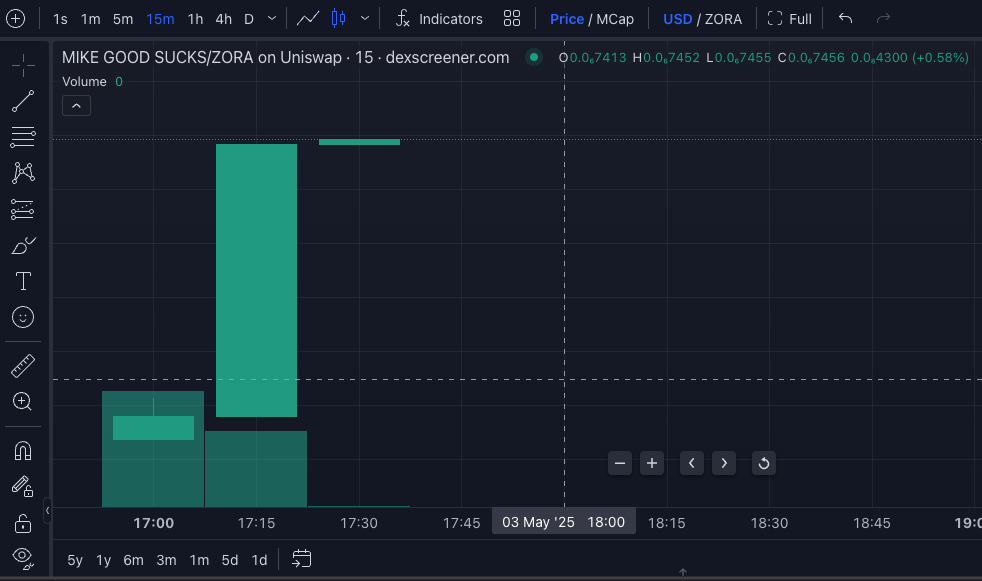This screenshot has height=581, width=982.
Task: Open the Indicators menu
Action: pos(439,19)
